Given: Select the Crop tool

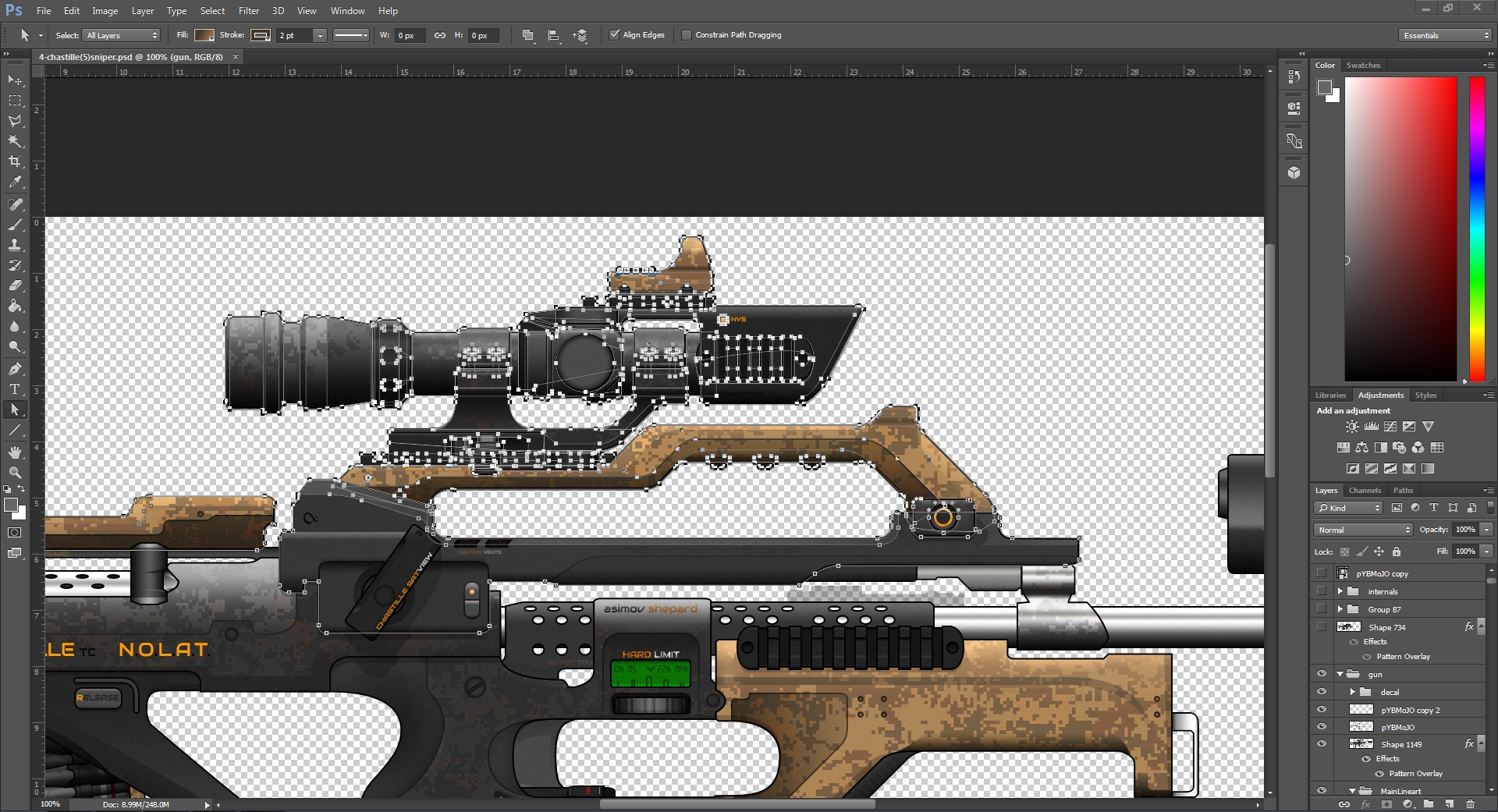Looking at the screenshot, I should tap(15, 161).
